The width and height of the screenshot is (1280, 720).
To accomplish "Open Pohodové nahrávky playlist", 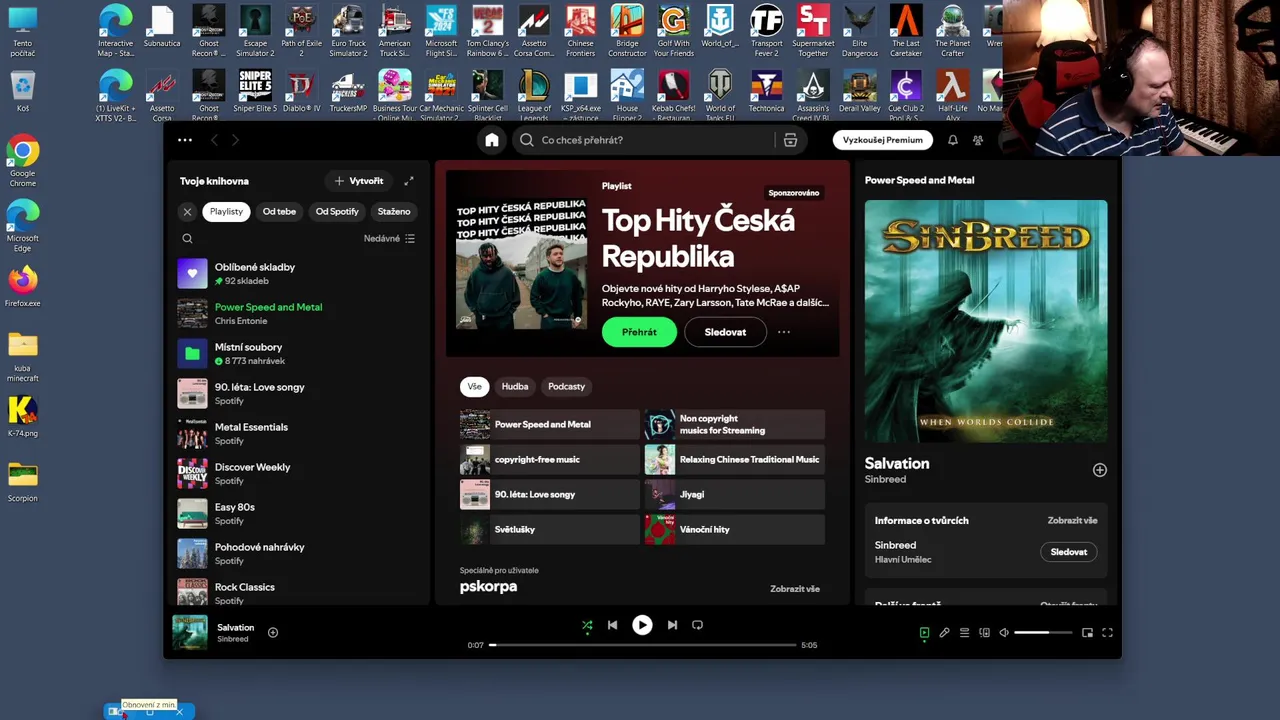I will click(298, 554).
